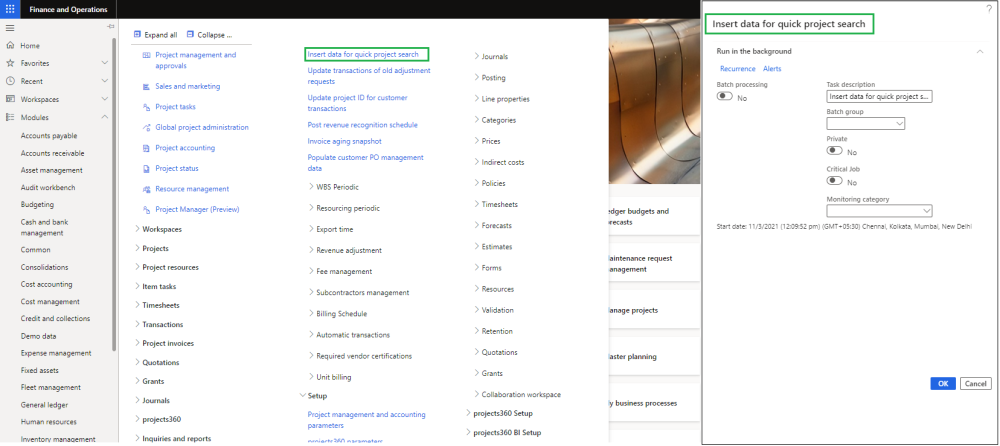Expand the Timesheets tree node

(x=137, y=305)
